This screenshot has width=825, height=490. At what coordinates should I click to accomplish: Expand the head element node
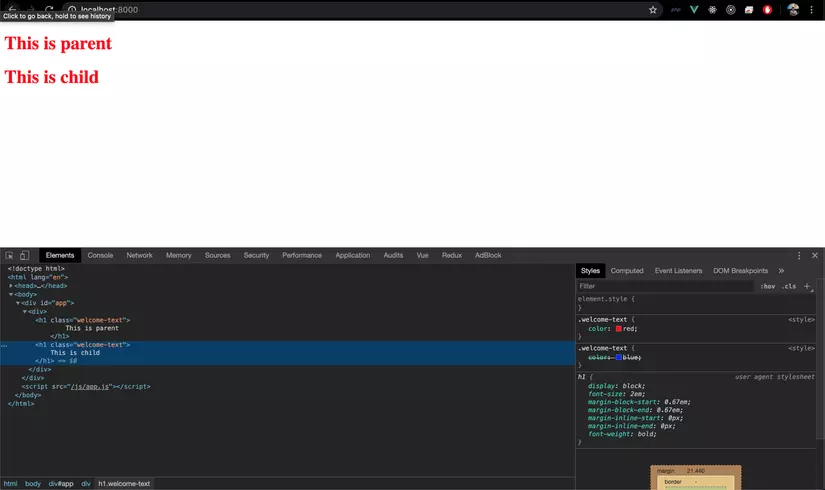(x=11, y=286)
